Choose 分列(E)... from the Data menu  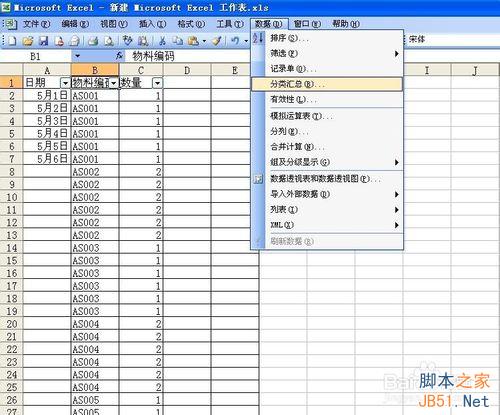327,131
